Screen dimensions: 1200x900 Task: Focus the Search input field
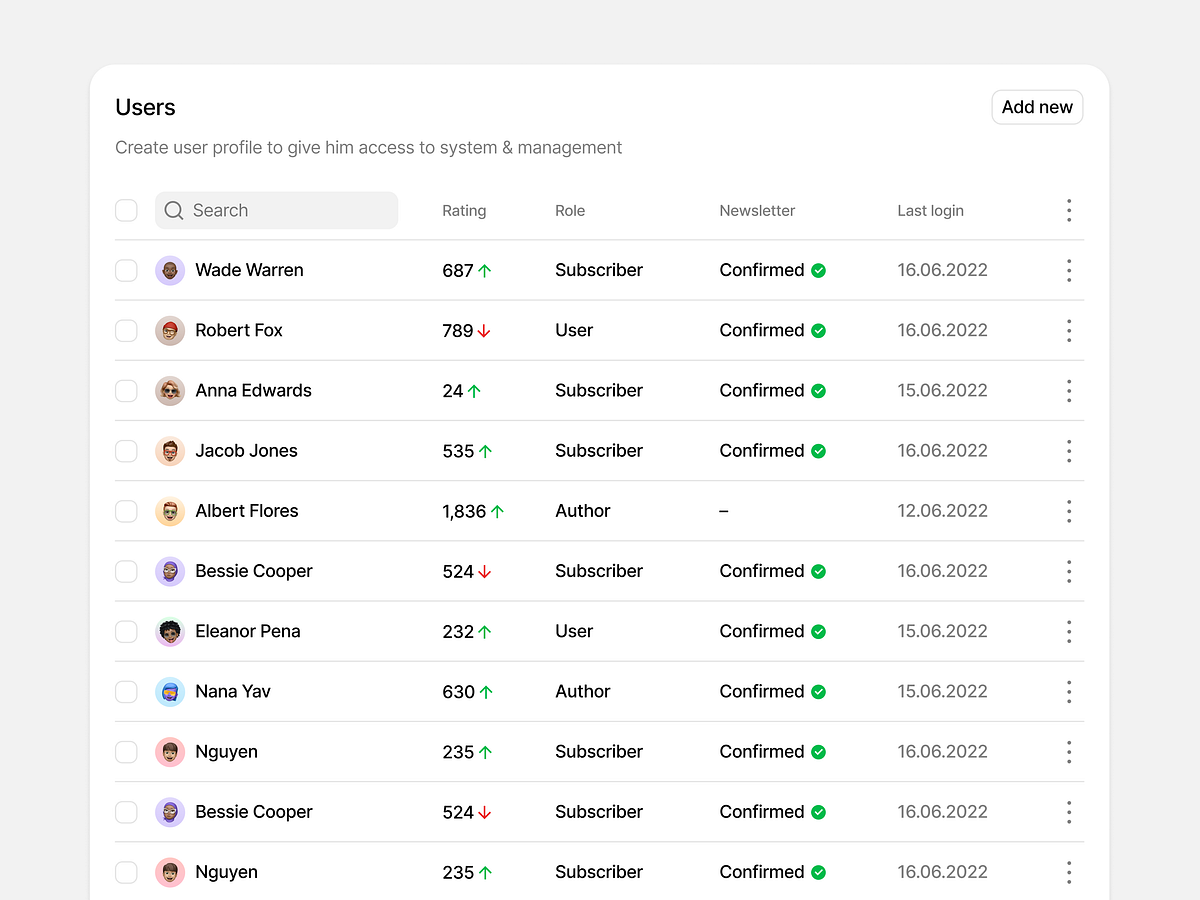pos(290,210)
